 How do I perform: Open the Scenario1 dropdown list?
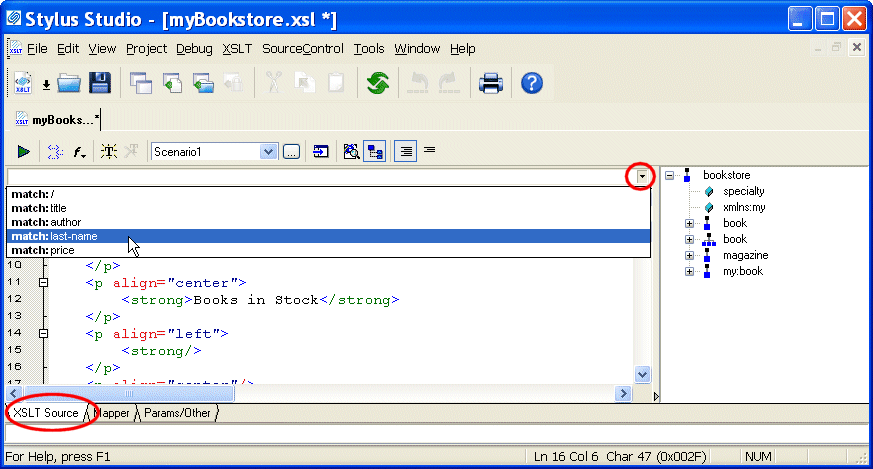(x=268, y=152)
